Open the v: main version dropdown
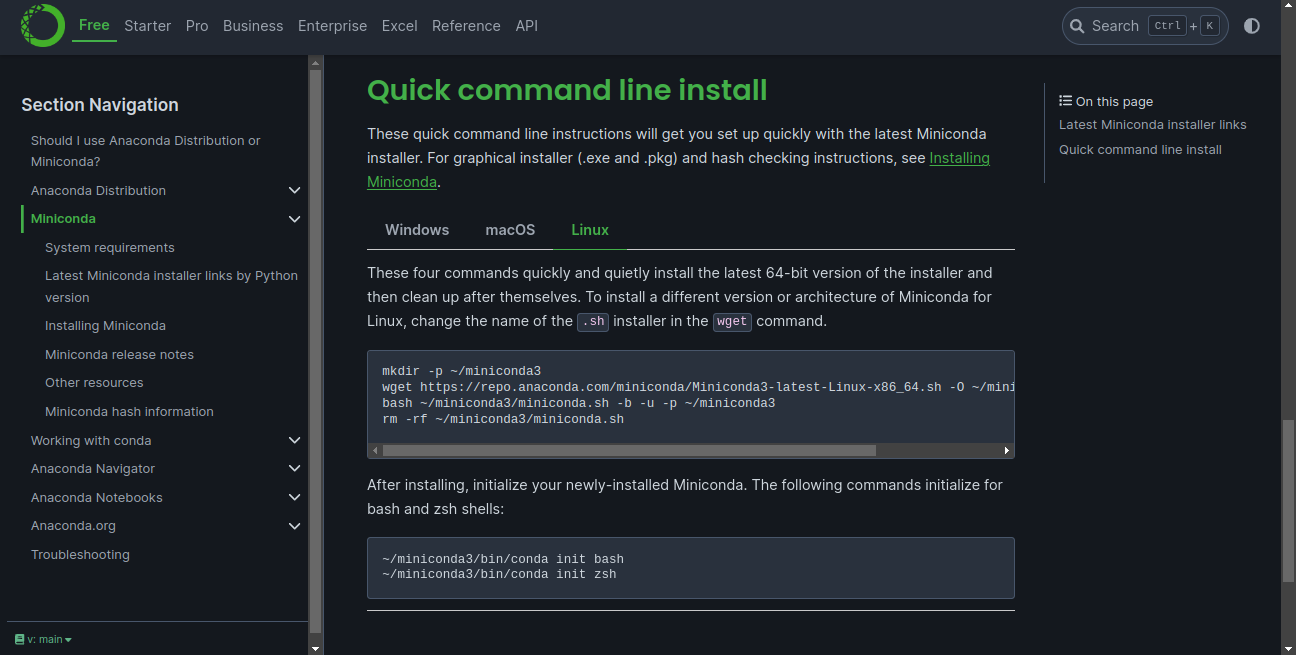 click(44, 639)
